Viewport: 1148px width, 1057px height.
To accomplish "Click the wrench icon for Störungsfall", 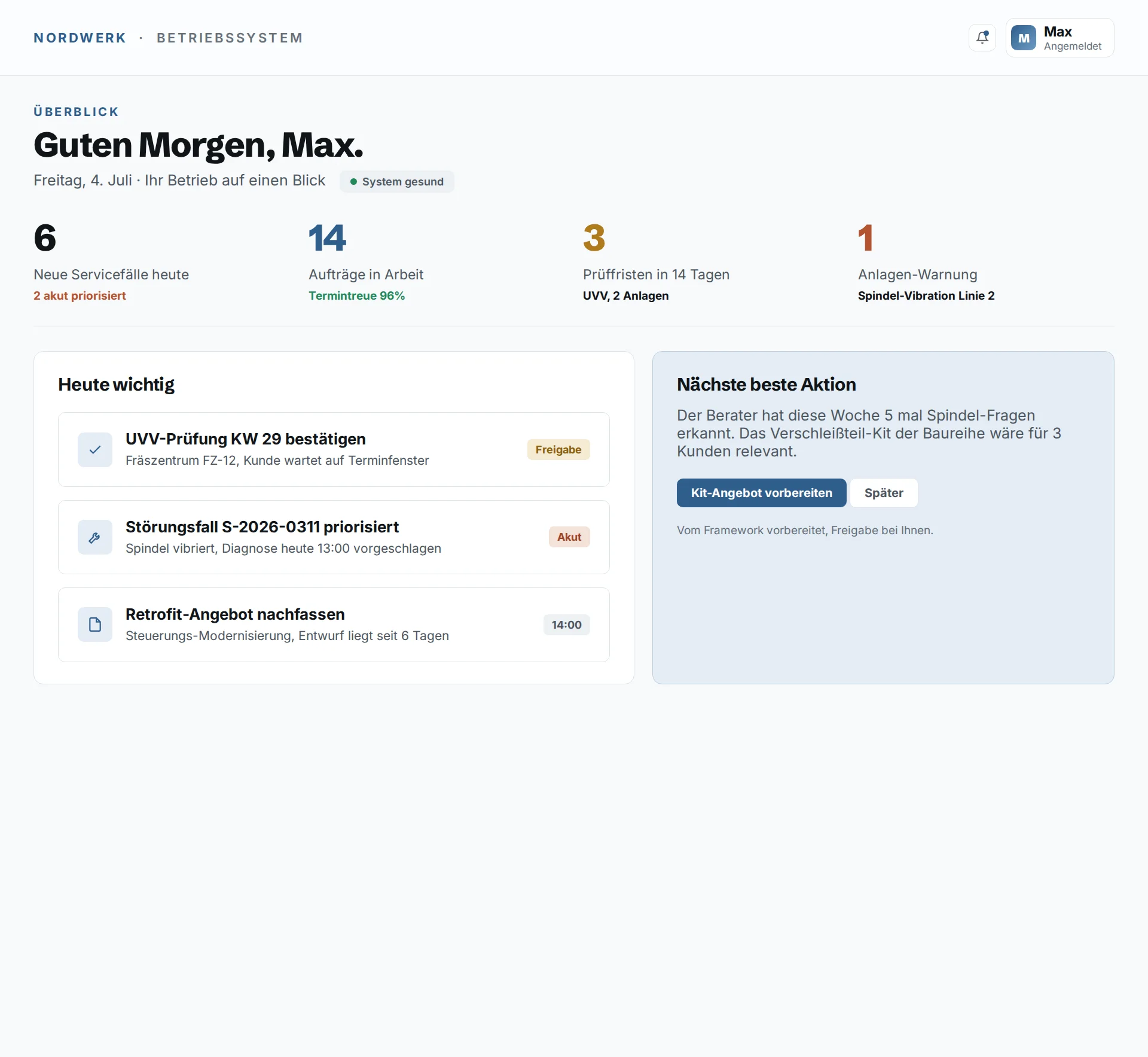I will [x=95, y=537].
